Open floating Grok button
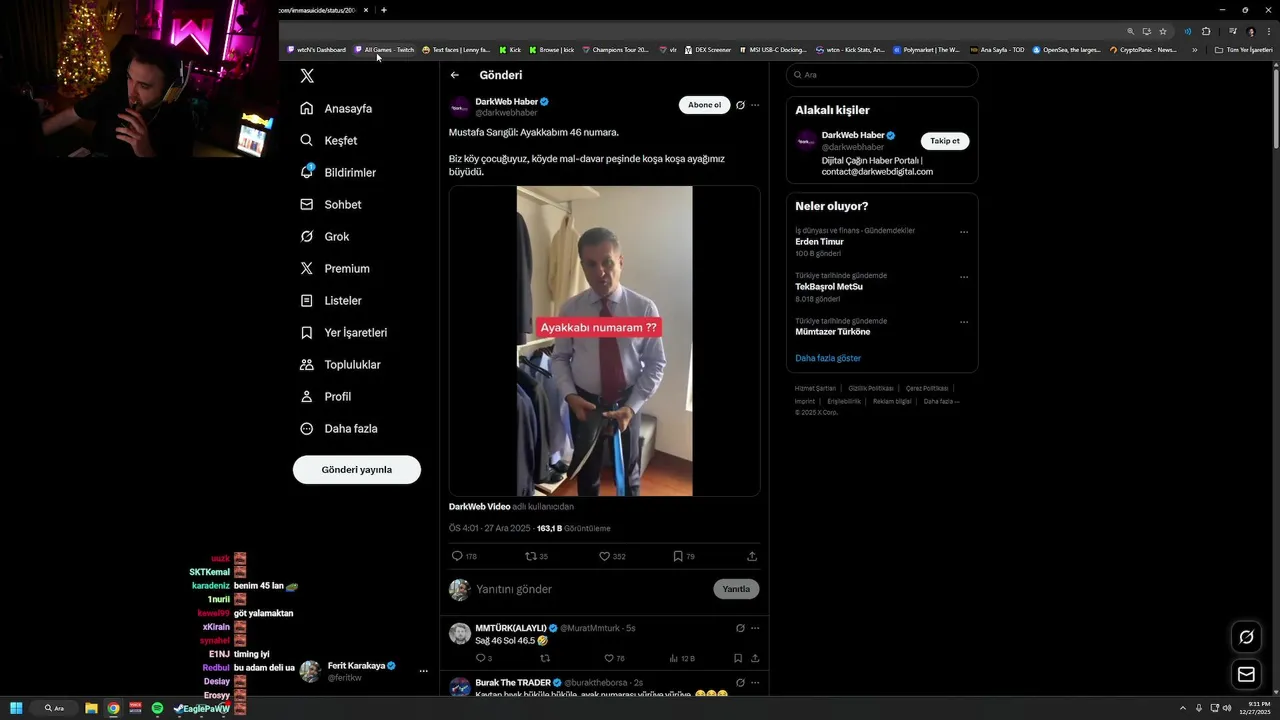Screen dimensions: 1280x720 [x=1246, y=637]
